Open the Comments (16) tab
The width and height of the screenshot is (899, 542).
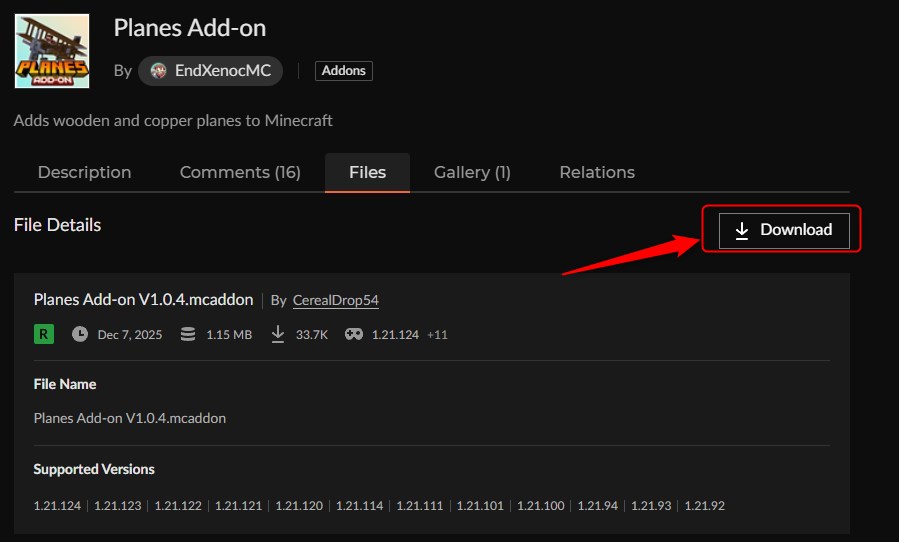pos(240,172)
